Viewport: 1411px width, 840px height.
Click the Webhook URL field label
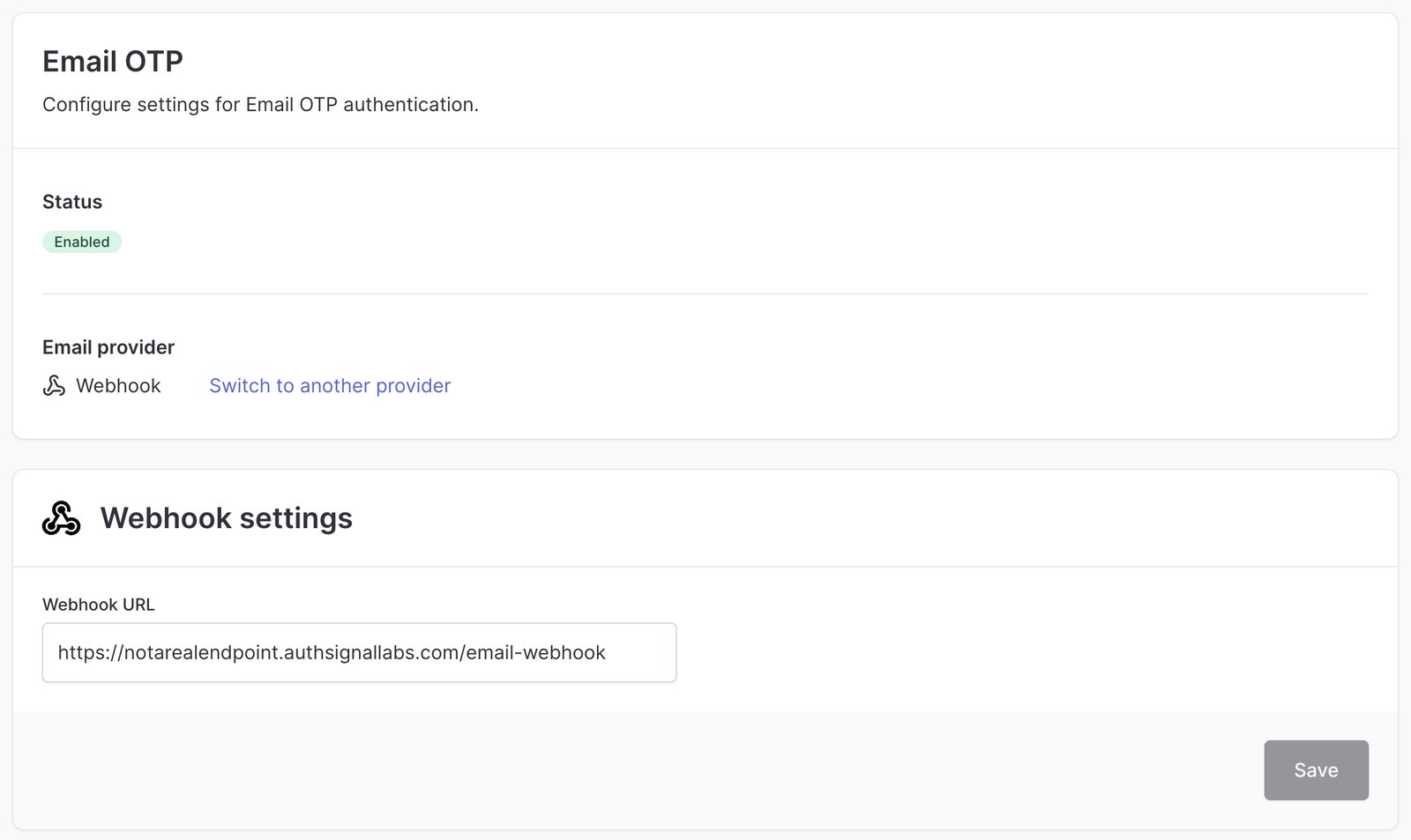[99, 605]
